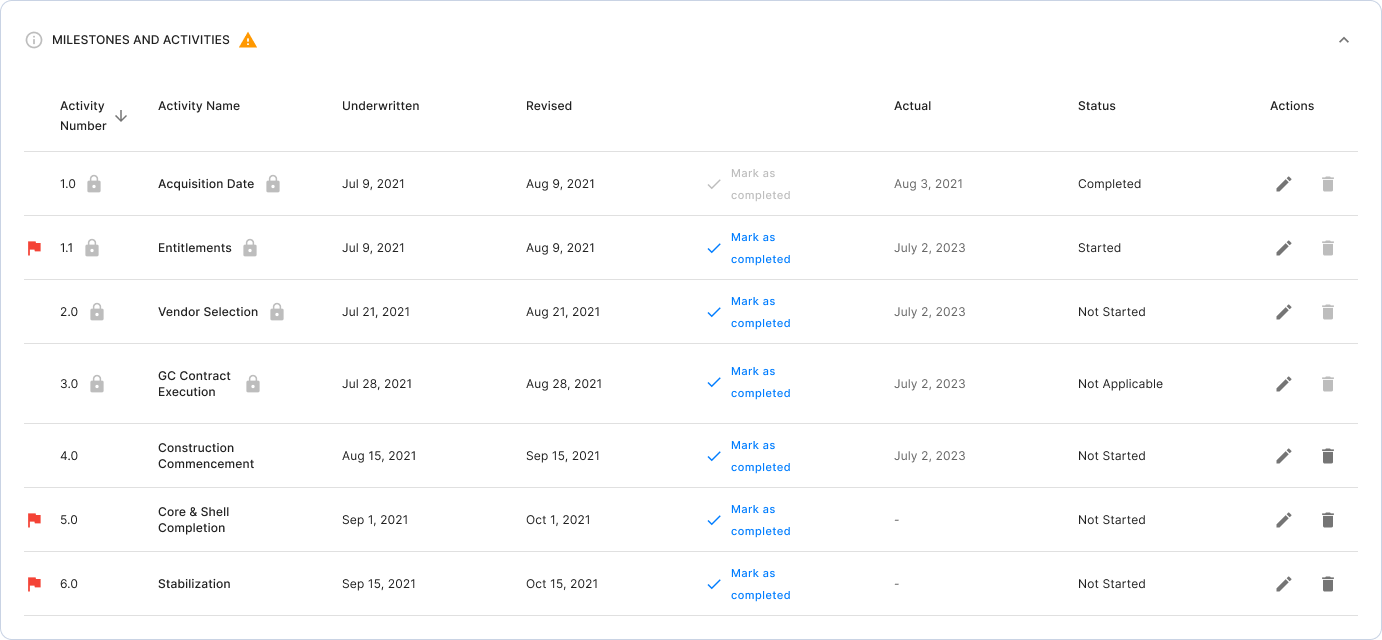The width and height of the screenshot is (1382, 640).
Task: Click greyed Mark as completed for Acquisition Date
Action: click(x=749, y=184)
